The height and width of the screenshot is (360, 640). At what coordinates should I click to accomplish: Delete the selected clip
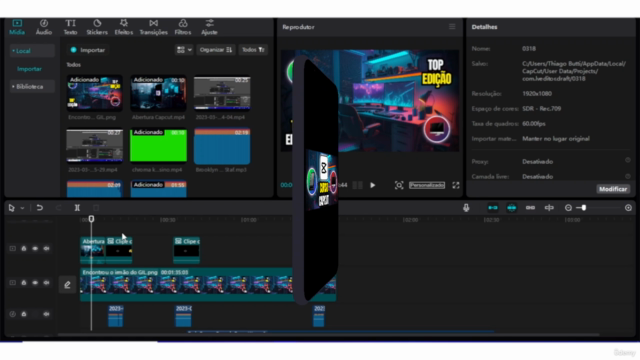click(x=96, y=208)
